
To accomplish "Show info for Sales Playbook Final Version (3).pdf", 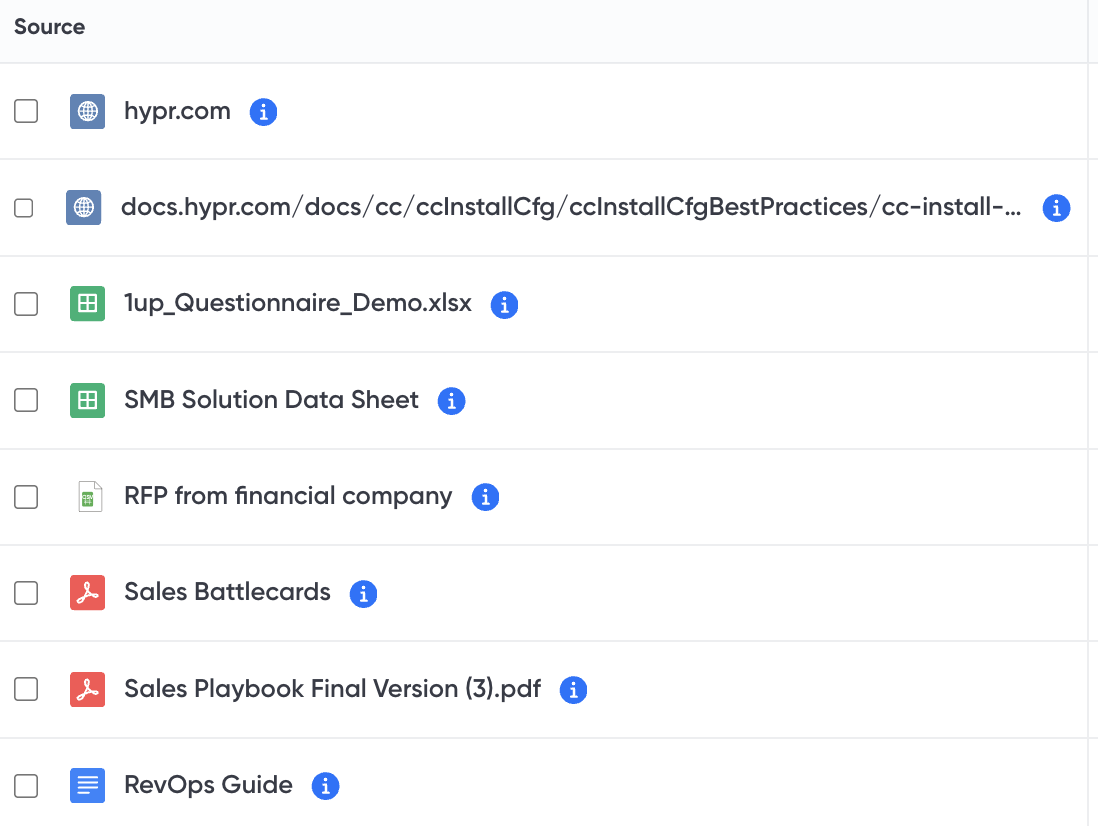I will click(x=574, y=690).
